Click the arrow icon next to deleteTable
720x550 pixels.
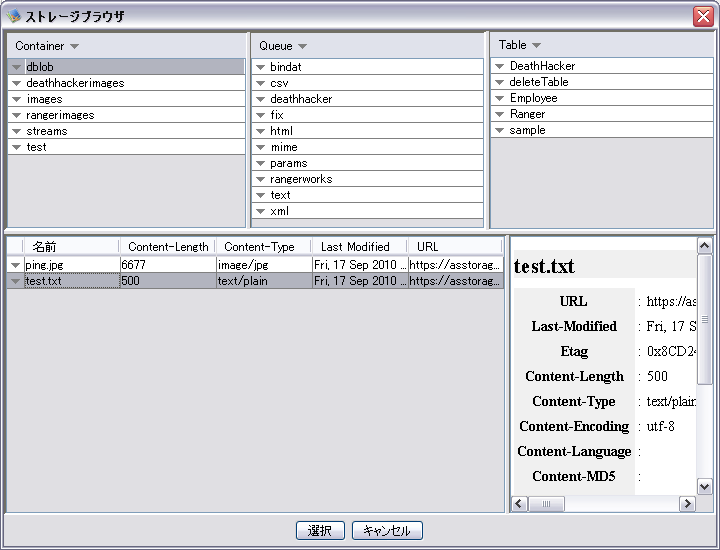tap(500, 82)
